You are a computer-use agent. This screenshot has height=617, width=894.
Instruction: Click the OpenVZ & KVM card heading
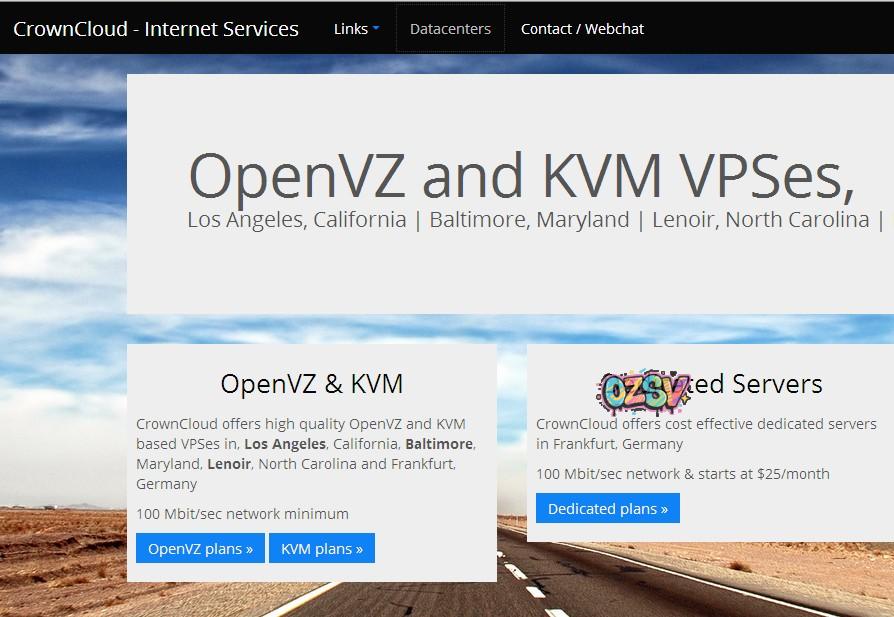point(312,384)
